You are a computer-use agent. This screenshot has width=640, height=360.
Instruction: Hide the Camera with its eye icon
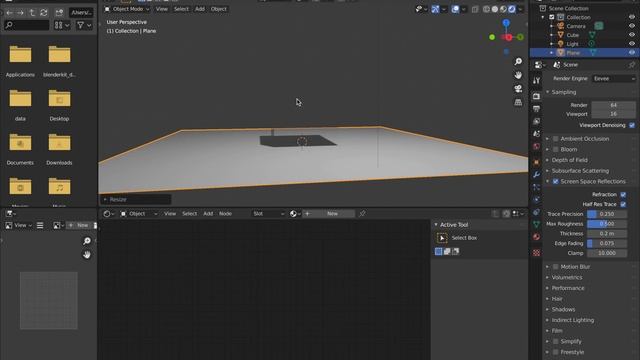(631, 26)
